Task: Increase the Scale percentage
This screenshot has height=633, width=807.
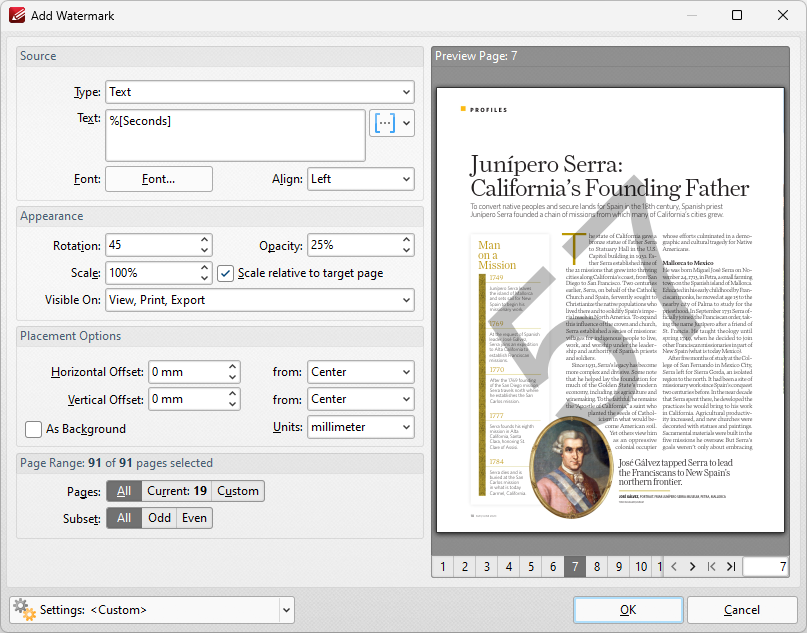Action: [x=204, y=267]
